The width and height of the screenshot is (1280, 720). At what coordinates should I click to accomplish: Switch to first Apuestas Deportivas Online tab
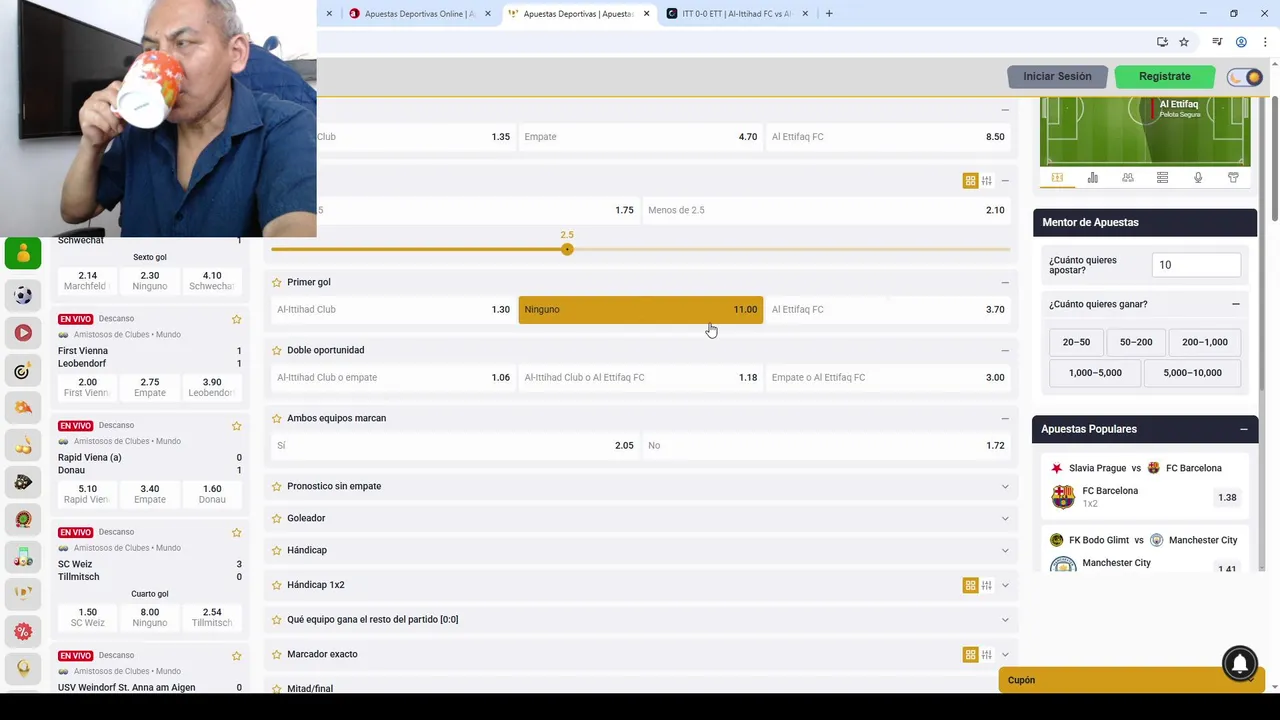pos(418,14)
